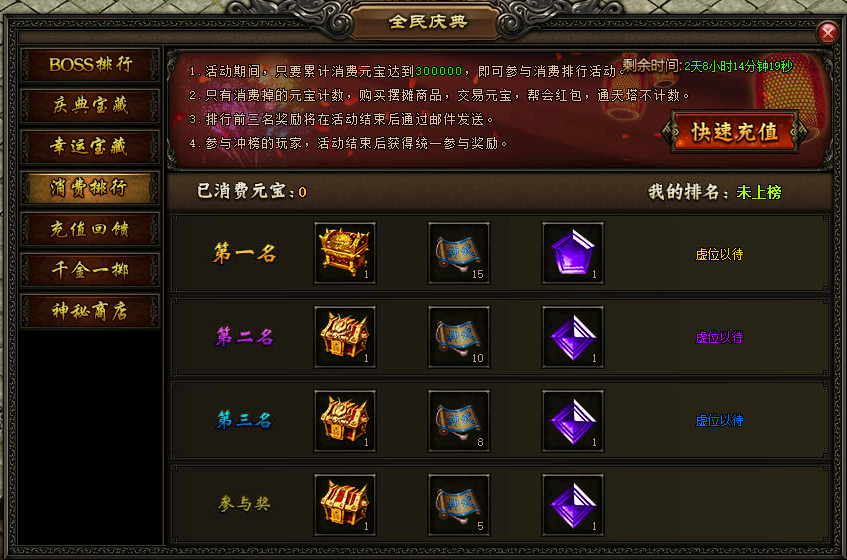Go to the 神秘商店 tab
This screenshot has height=560, width=847.
pos(90,311)
